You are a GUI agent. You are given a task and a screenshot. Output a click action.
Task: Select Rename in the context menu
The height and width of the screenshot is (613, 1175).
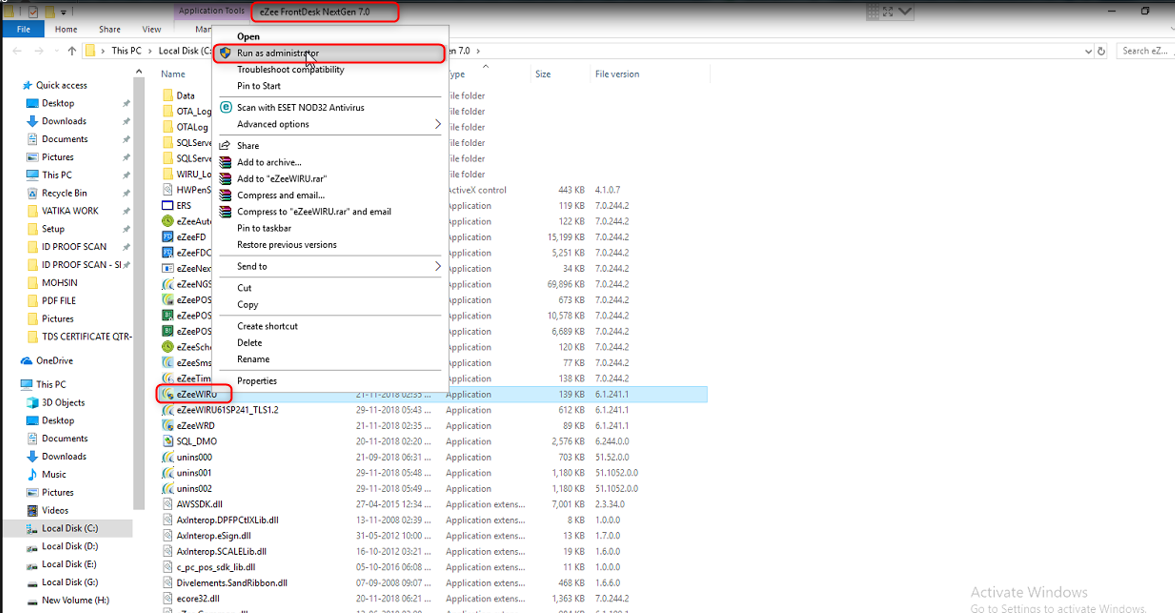click(x=330, y=360)
